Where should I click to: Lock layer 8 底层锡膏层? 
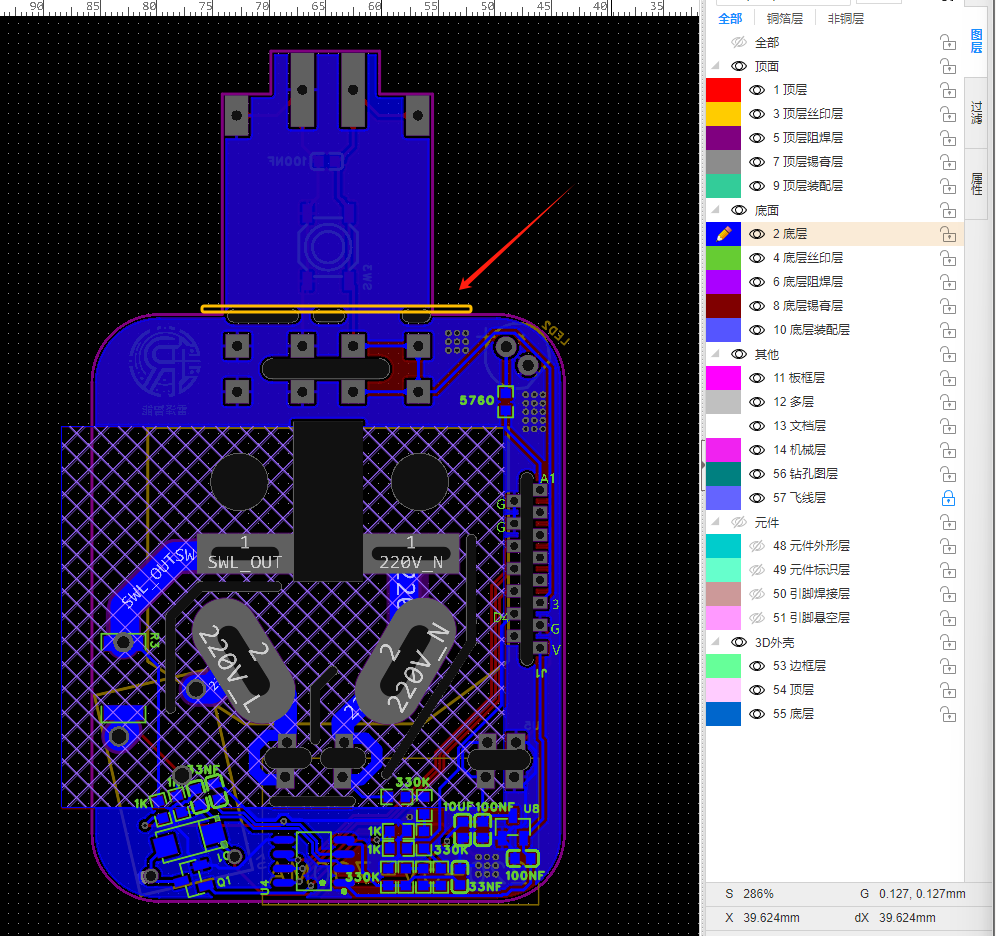(x=948, y=307)
